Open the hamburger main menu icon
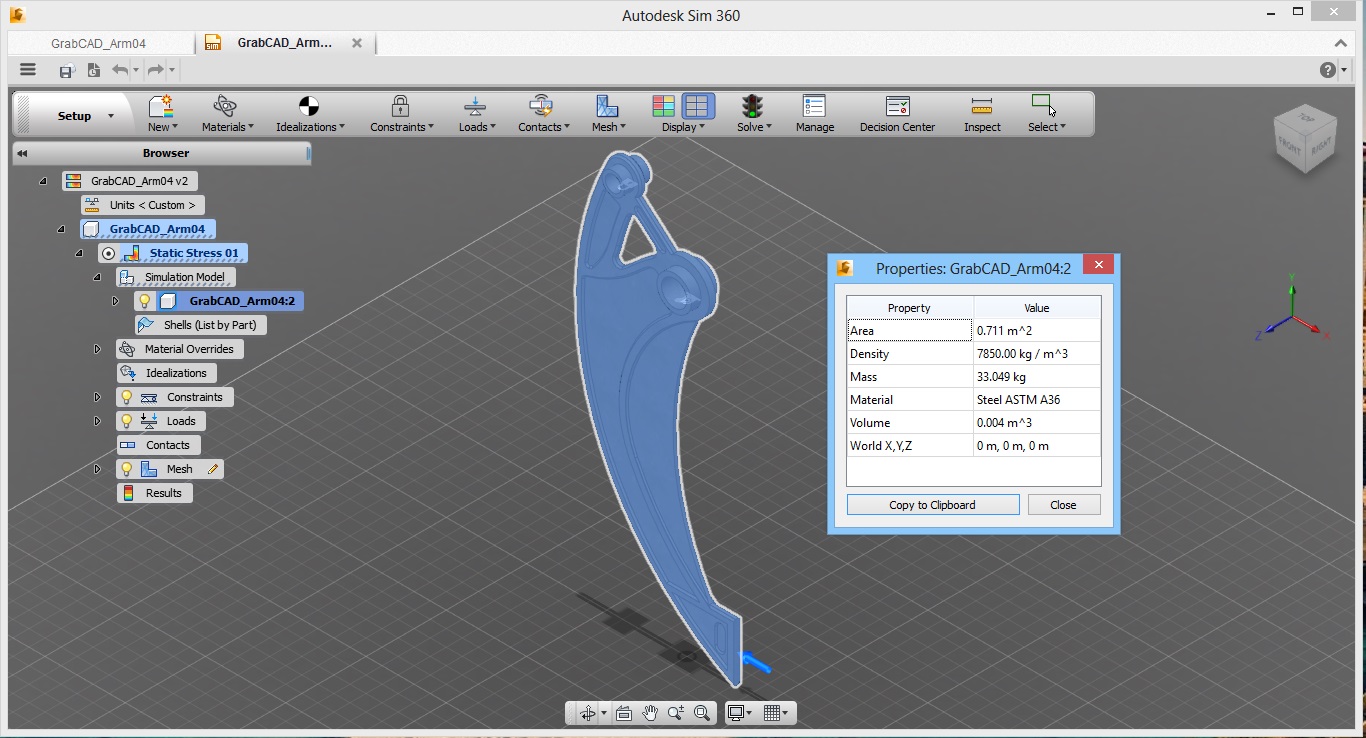 click(28, 70)
